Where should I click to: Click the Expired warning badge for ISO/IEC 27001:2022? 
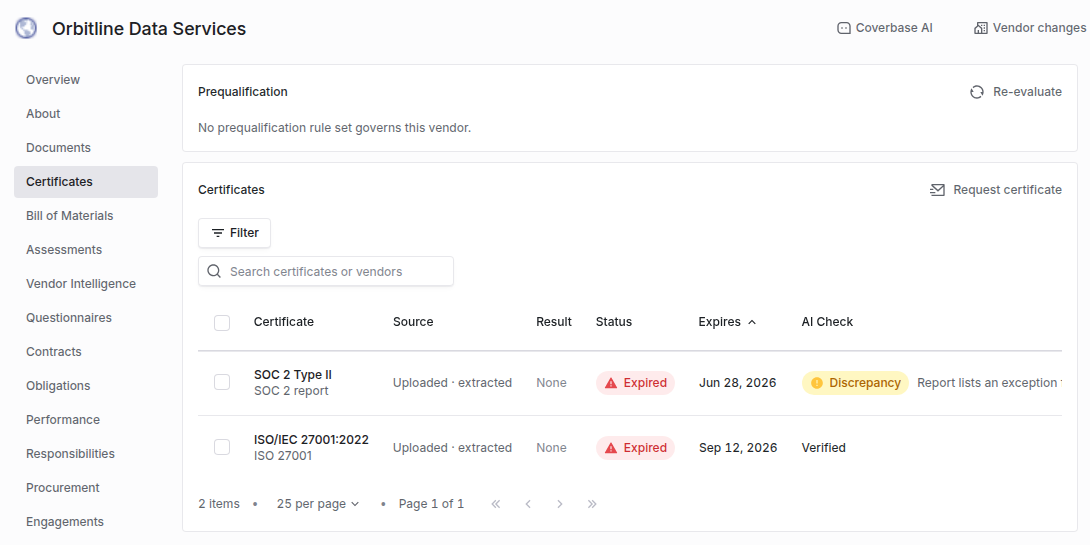tap(635, 448)
